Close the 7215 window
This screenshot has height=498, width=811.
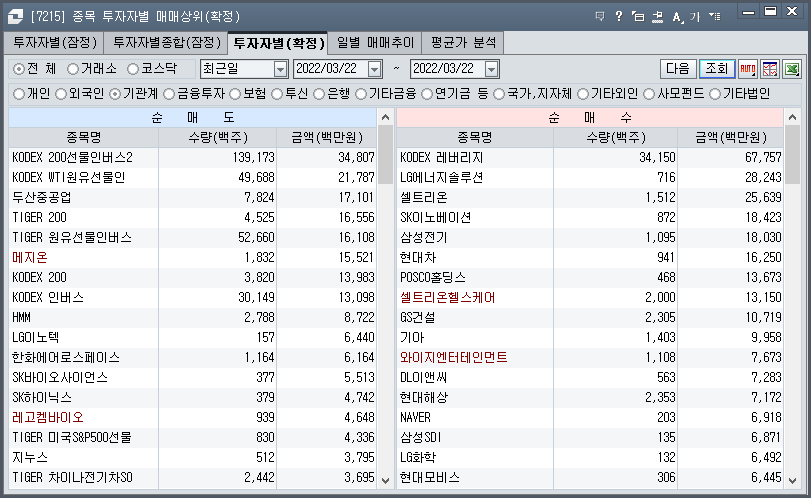pos(792,11)
